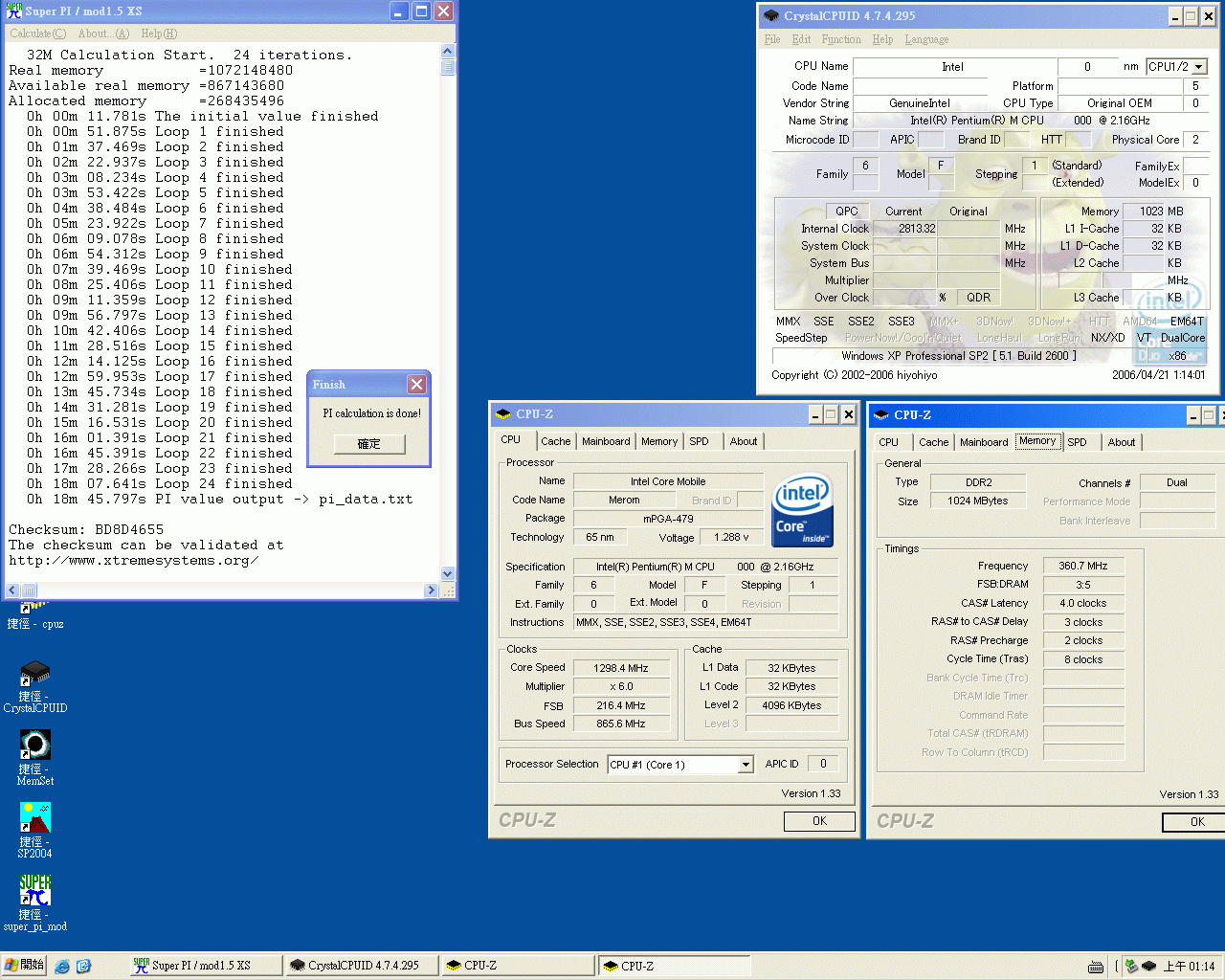Open the CrystalCPUID desktop shortcut icon
Screen dimensions: 1225x980
(x=35, y=674)
